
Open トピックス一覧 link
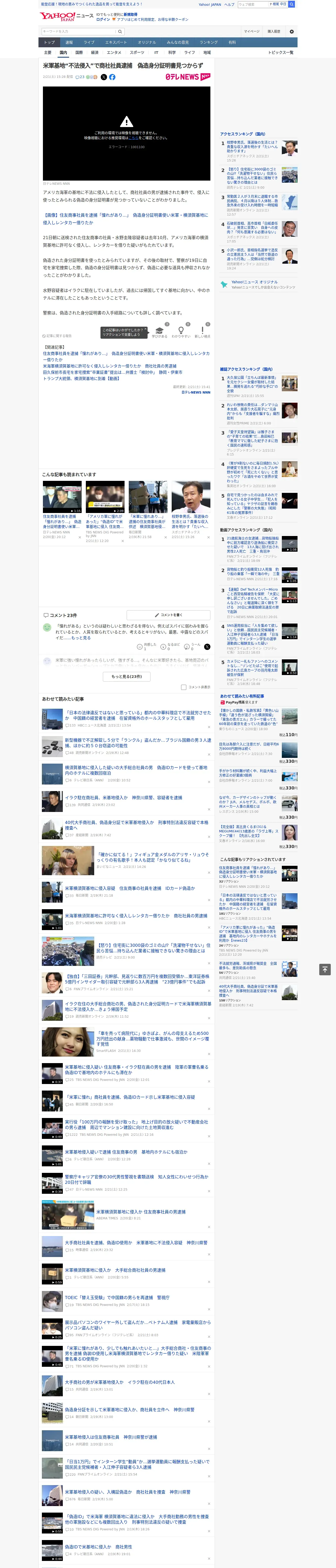281,52
